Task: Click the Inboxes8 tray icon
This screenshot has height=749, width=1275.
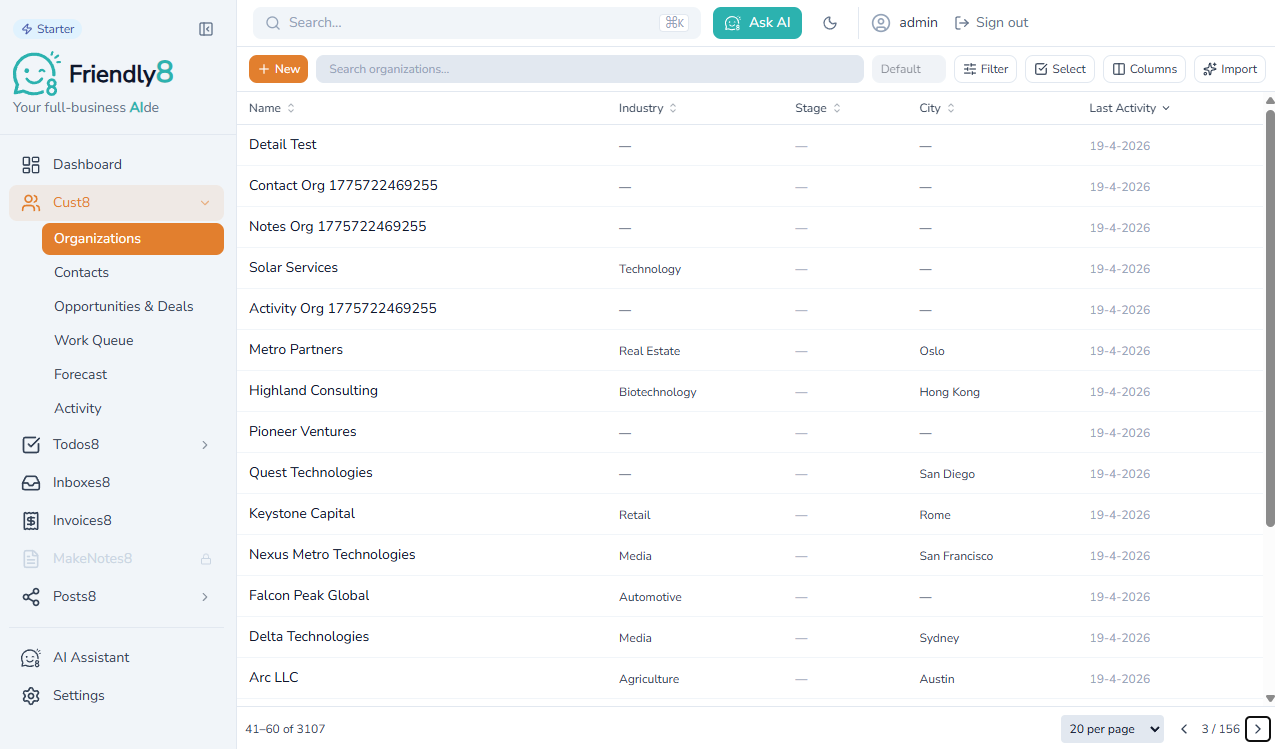Action: [31, 483]
